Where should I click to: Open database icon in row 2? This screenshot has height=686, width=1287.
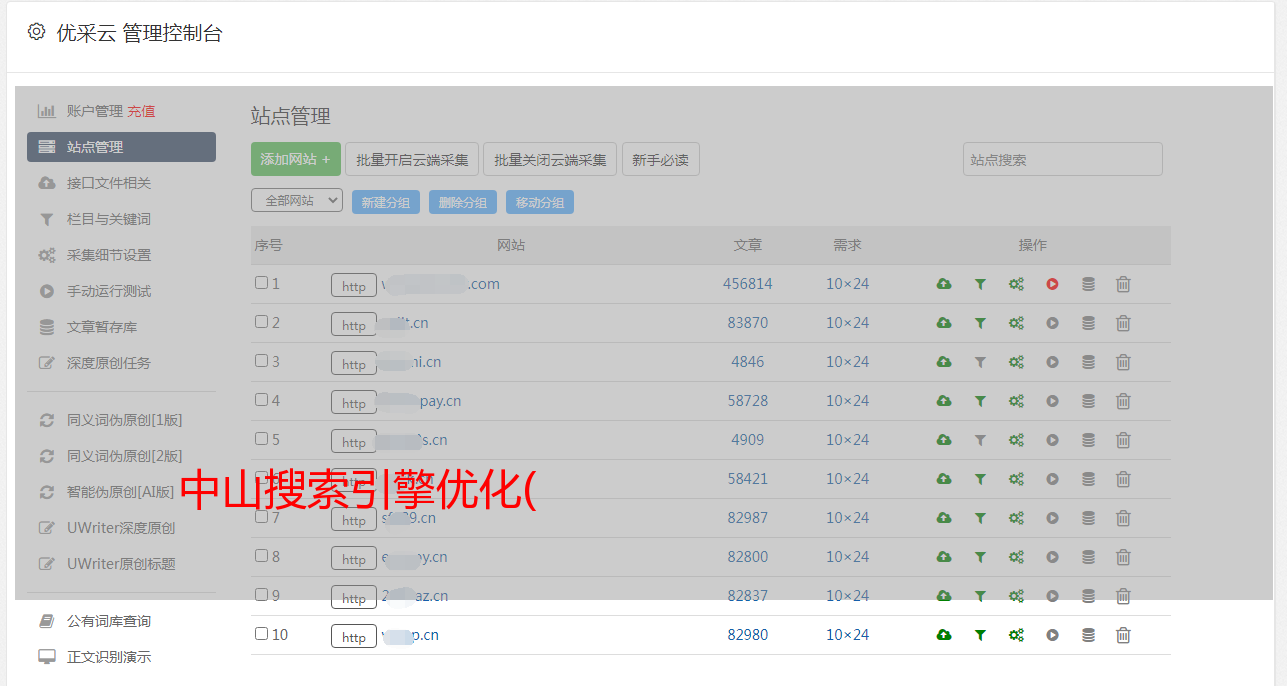(x=1088, y=323)
